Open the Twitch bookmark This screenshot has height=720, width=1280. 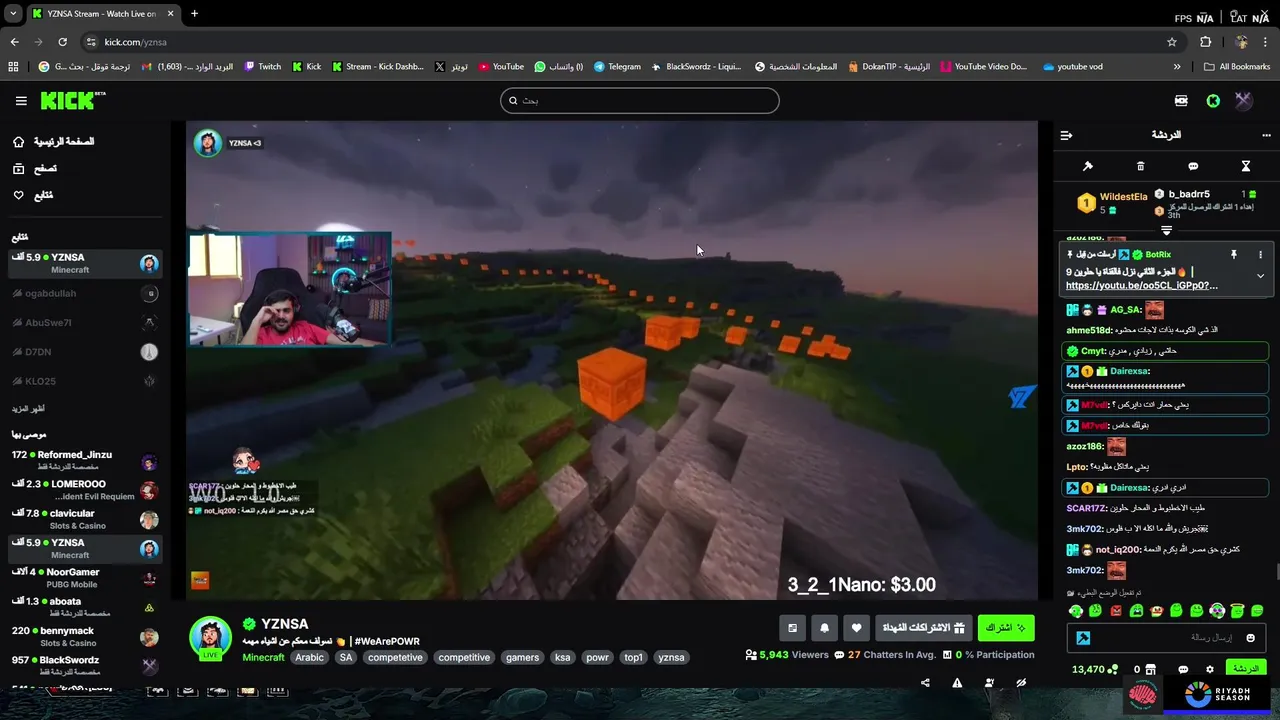pos(263,67)
